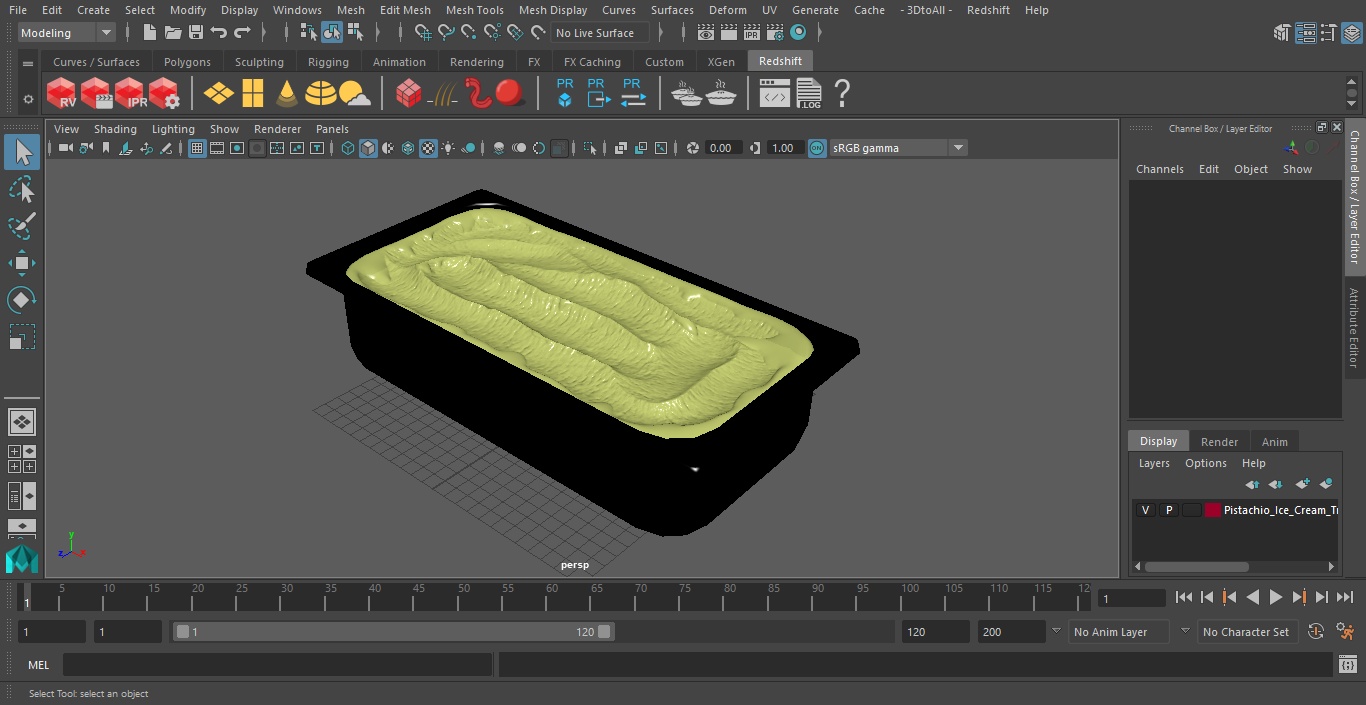Switch to the Polygons shelf tab
The image size is (1366, 705).
pos(188,62)
